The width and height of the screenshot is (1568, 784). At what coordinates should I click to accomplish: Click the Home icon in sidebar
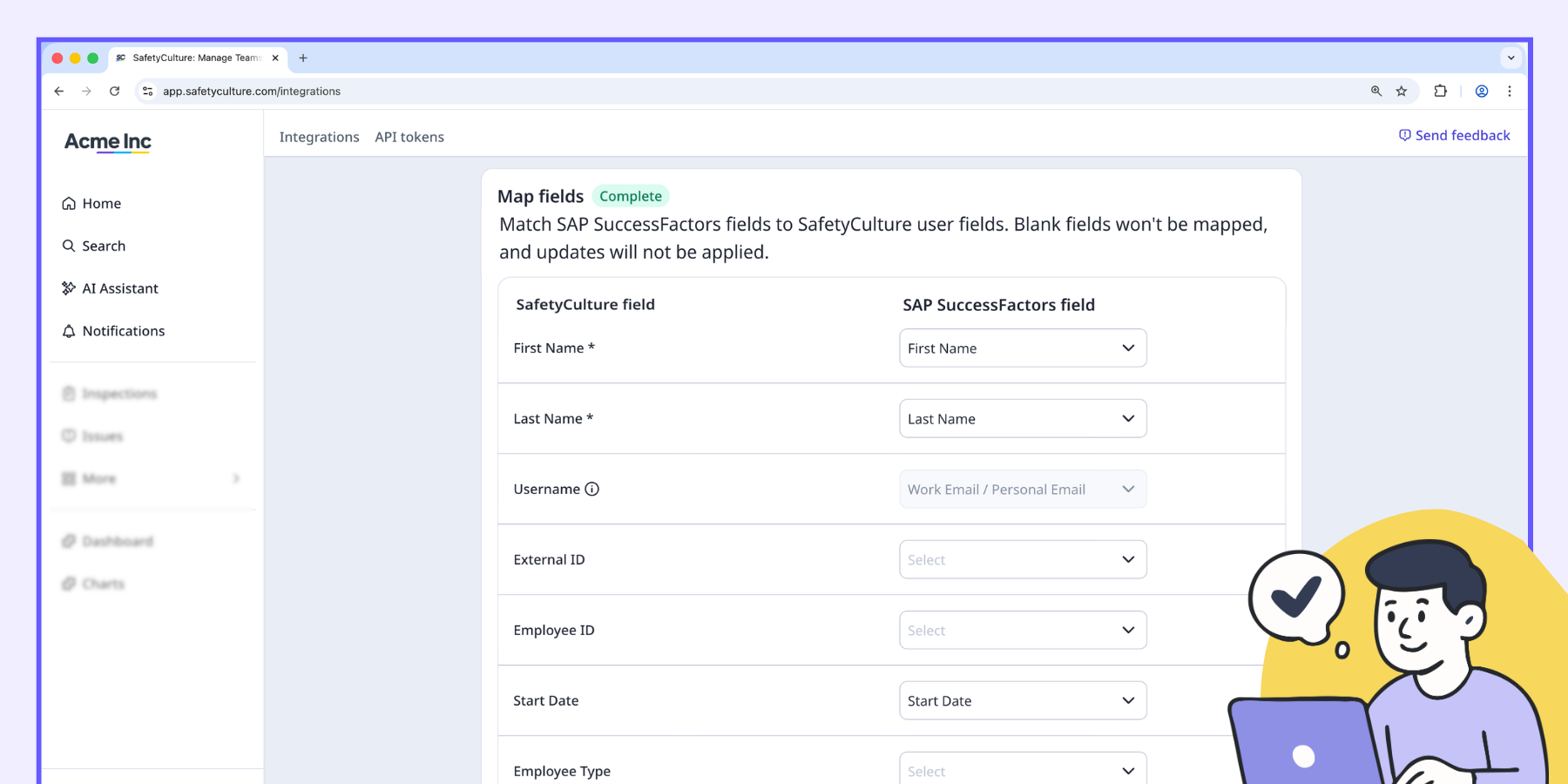tap(69, 204)
